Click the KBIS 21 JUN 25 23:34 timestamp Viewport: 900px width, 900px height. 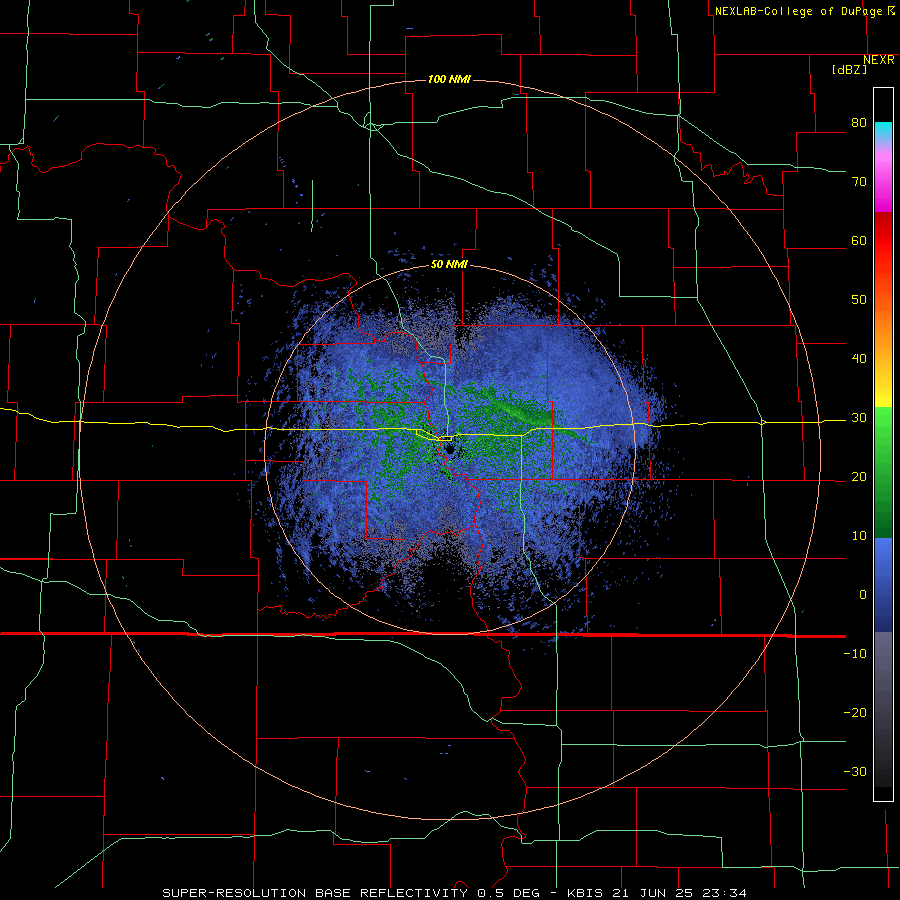coord(657,893)
